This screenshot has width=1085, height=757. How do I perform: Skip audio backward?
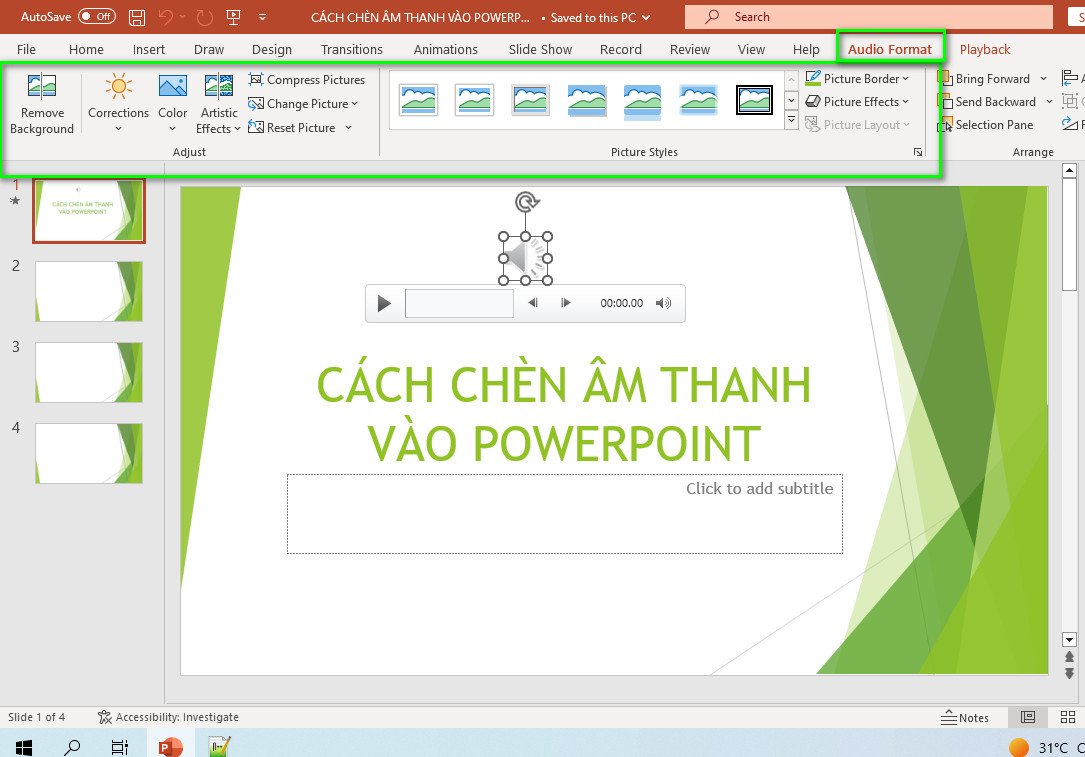(x=533, y=302)
